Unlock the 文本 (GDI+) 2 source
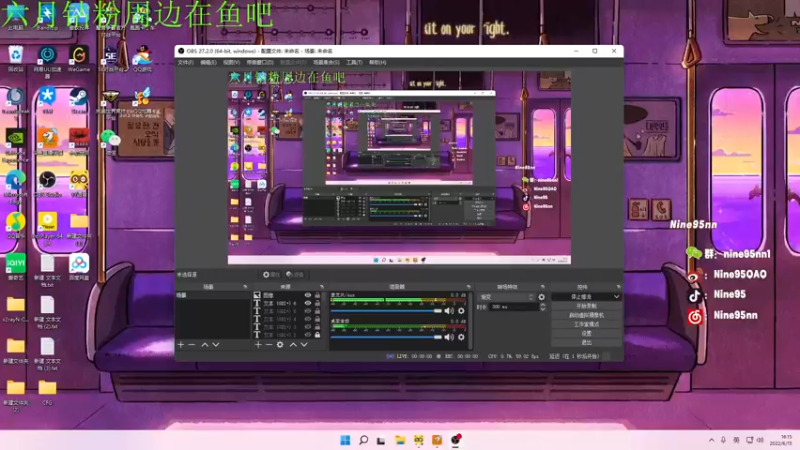The width and height of the screenshot is (800, 450). coord(317,335)
